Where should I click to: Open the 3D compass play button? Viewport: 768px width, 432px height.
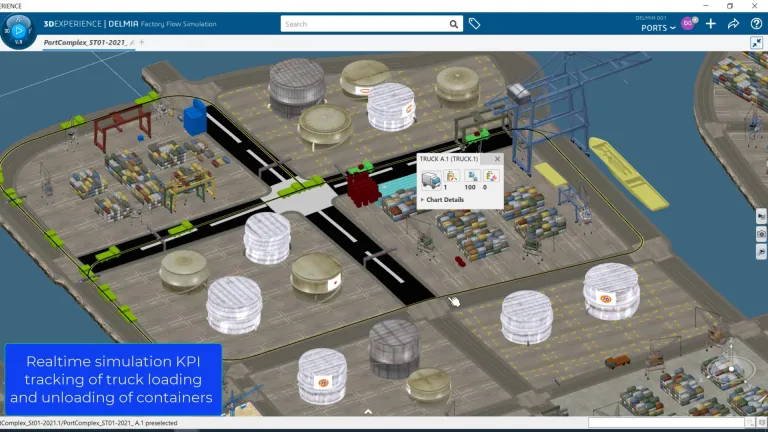[19, 30]
